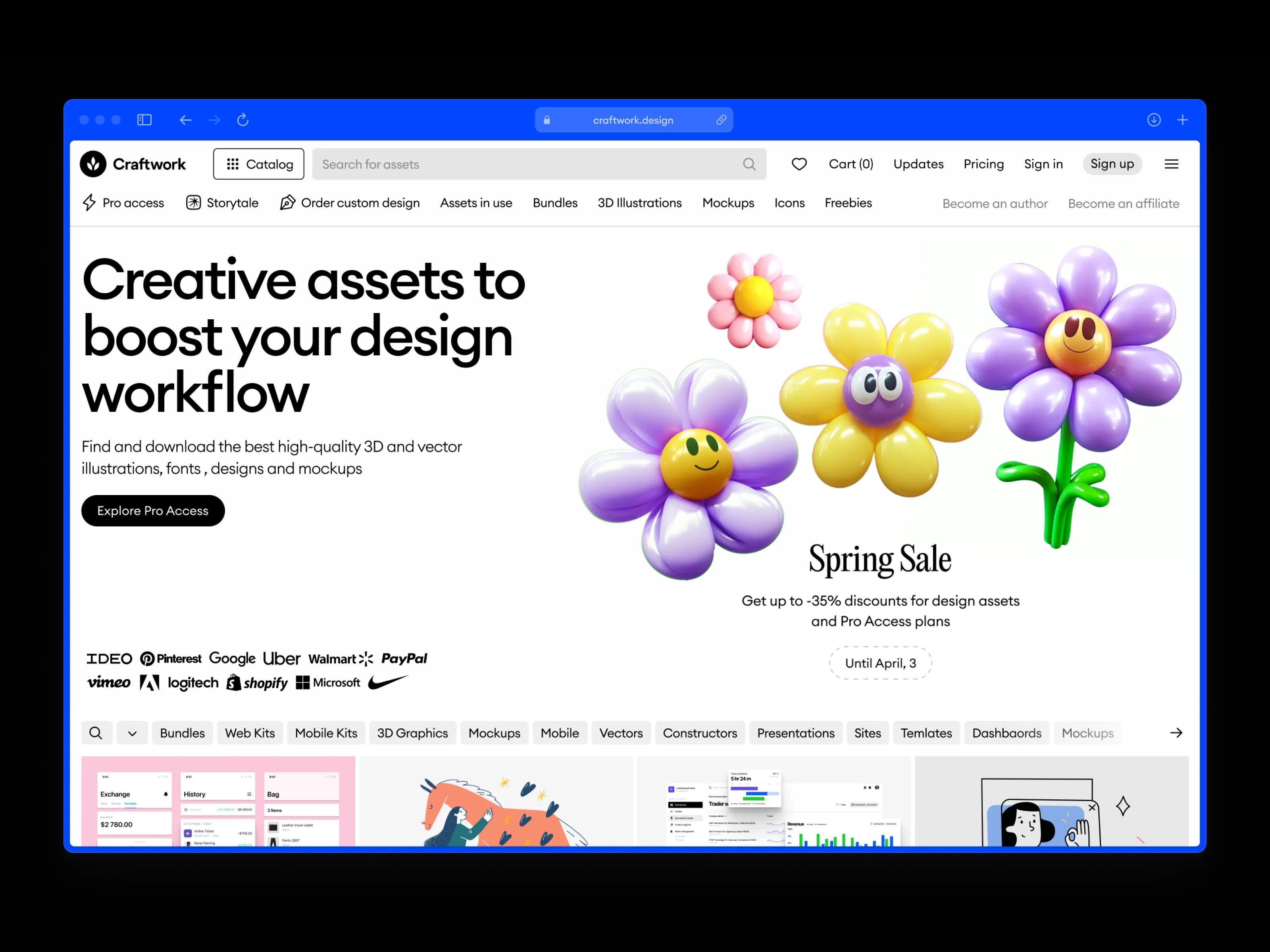Open 3D Illustrations menu item
Viewport: 1270px width, 952px height.
click(640, 203)
